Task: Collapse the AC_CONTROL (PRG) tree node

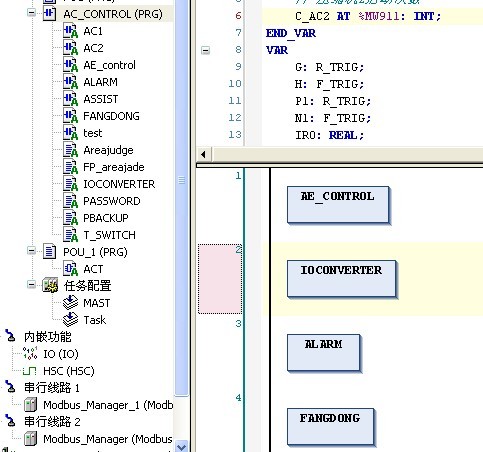Action: point(32,13)
